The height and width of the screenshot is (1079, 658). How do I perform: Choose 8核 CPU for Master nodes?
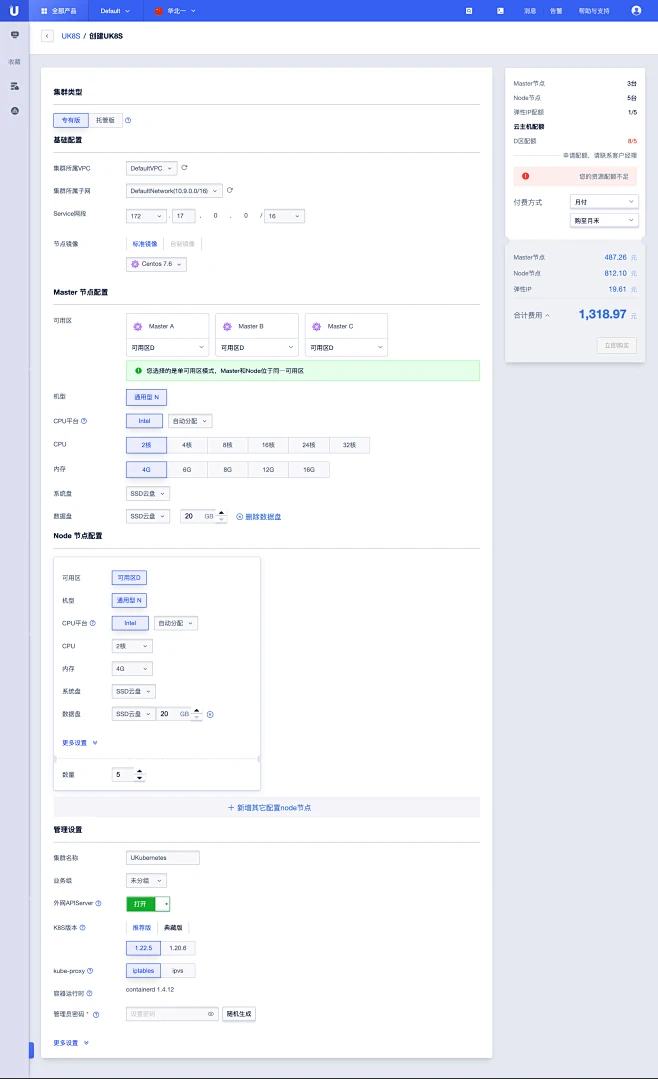pyautogui.click(x=227, y=445)
